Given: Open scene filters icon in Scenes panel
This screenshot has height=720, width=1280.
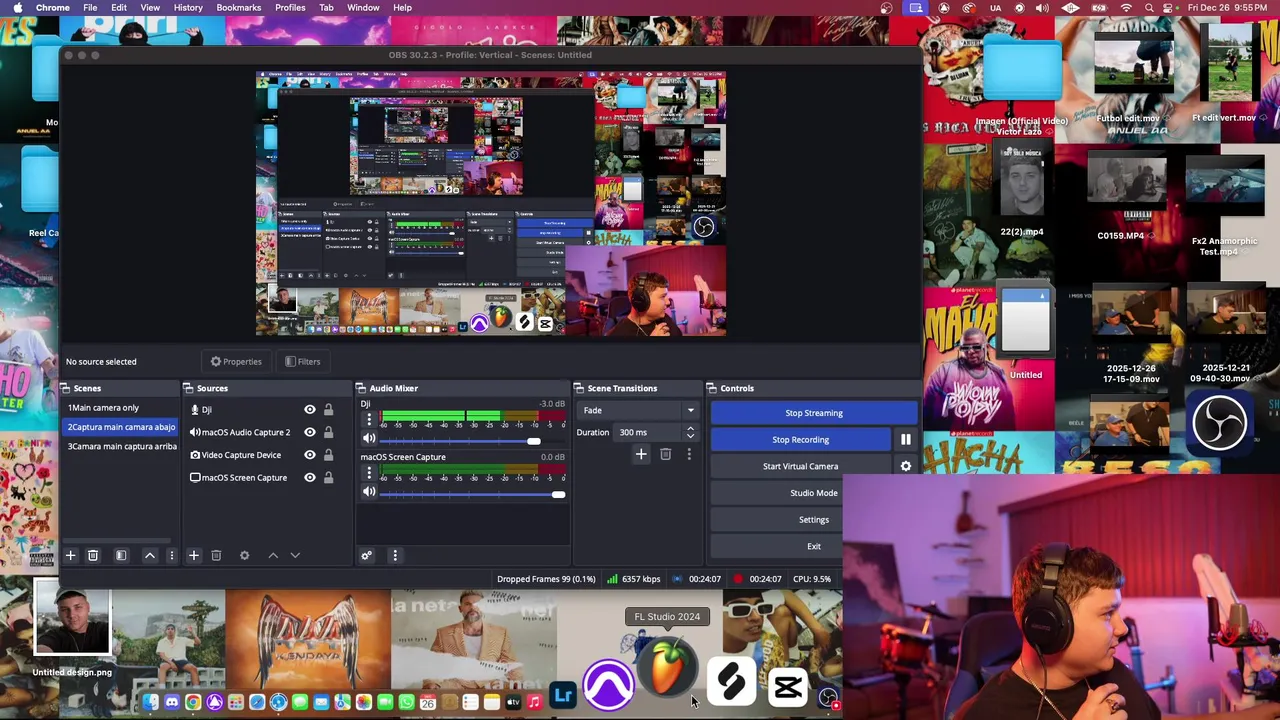Looking at the screenshot, I should coord(121,555).
